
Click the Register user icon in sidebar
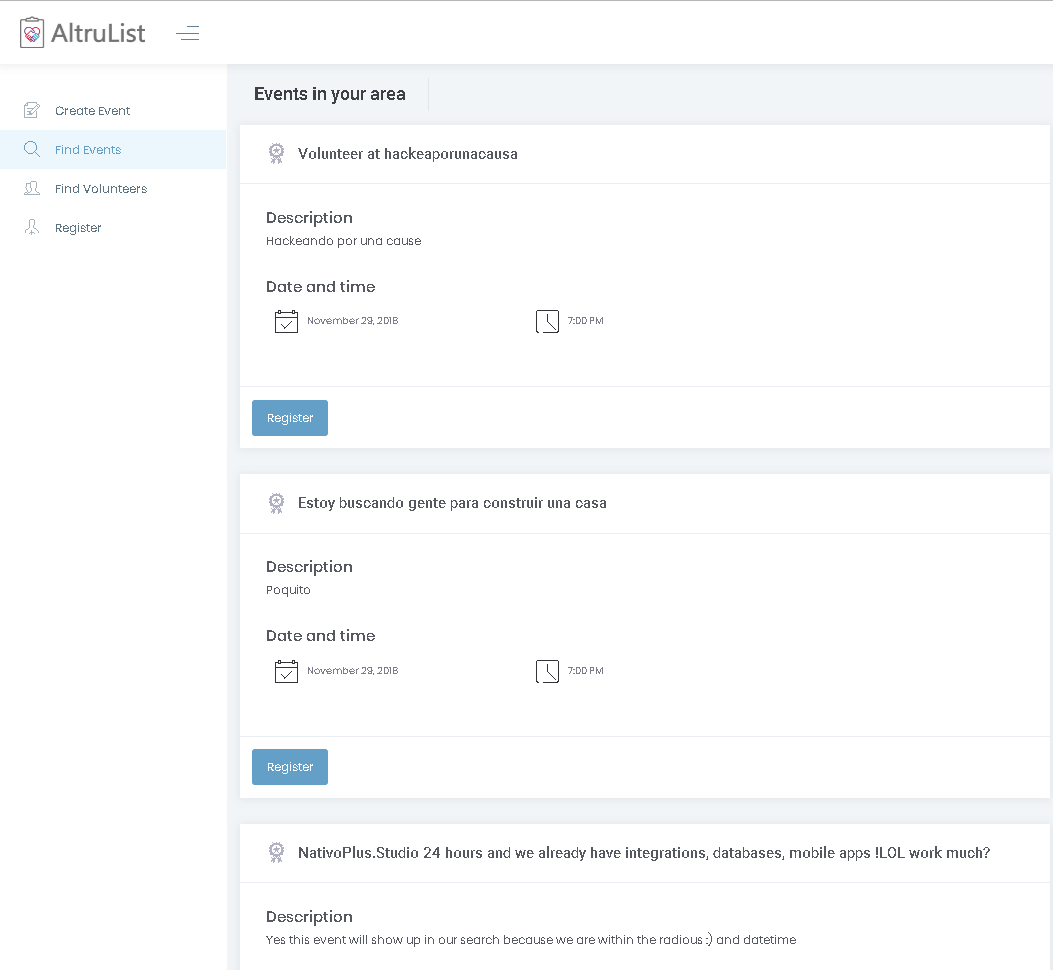point(32,227)
